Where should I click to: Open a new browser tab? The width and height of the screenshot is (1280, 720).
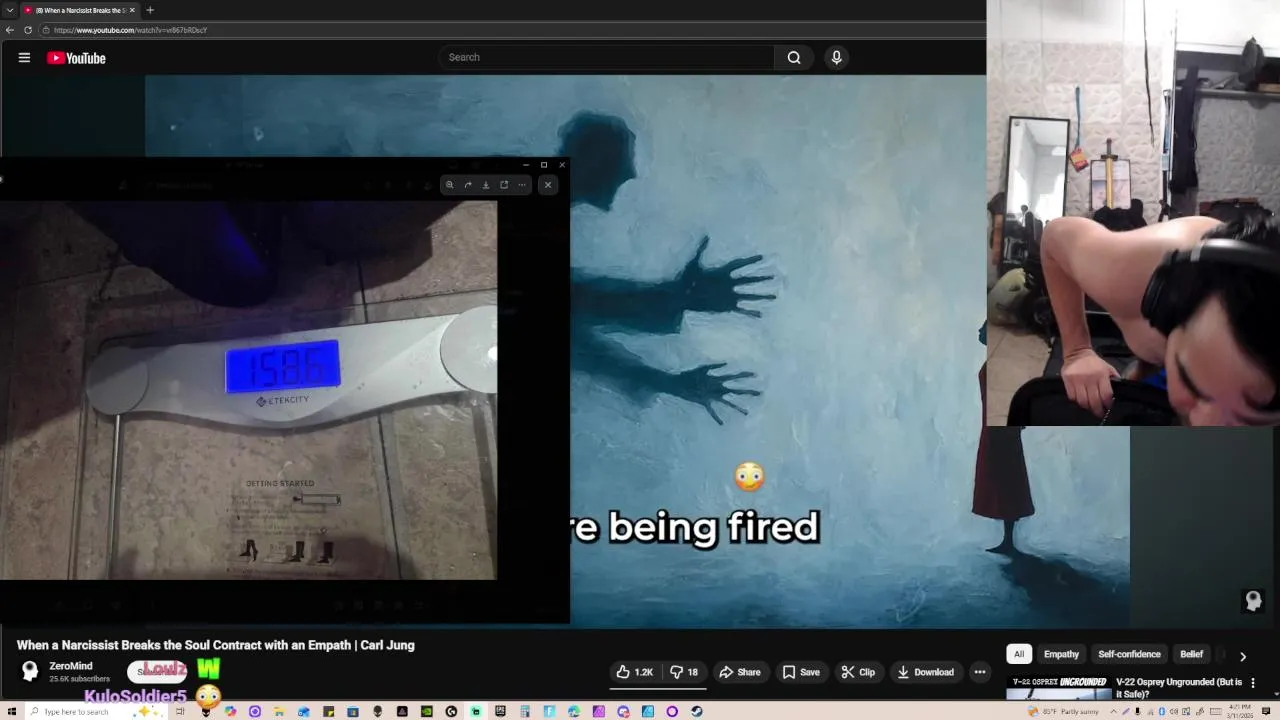tap(150, 10)
